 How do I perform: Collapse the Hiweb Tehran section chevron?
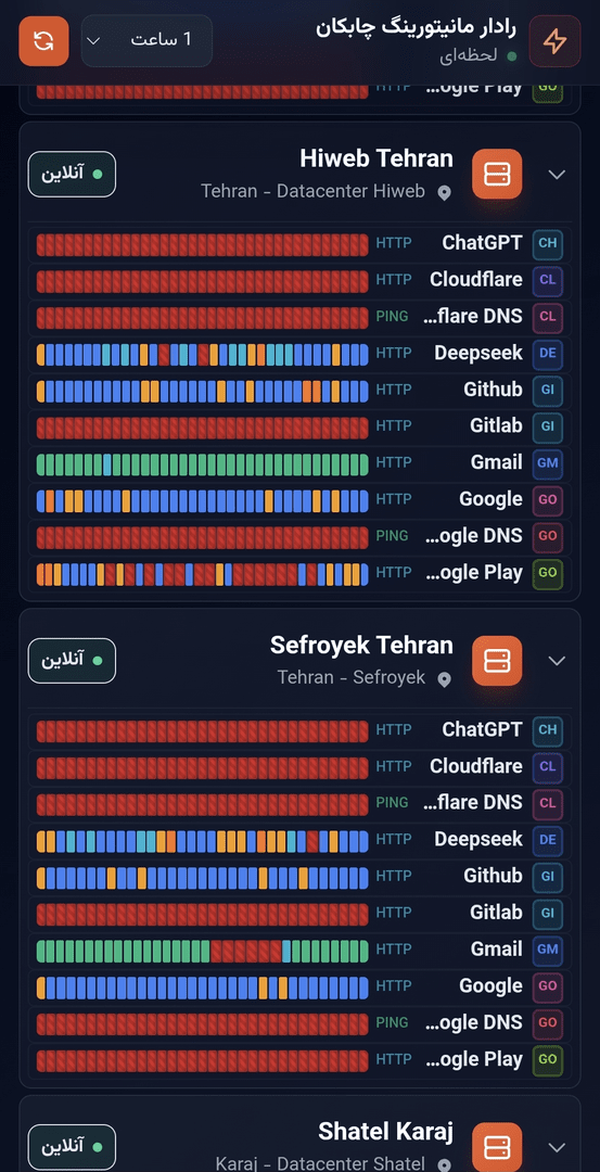click(557, 174)
